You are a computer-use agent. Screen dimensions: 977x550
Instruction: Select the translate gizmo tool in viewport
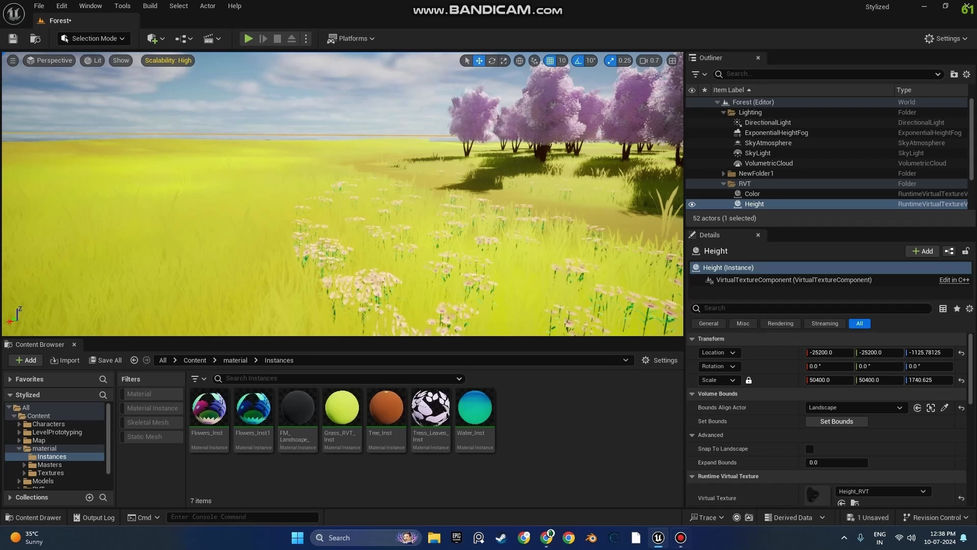(479, 61)
